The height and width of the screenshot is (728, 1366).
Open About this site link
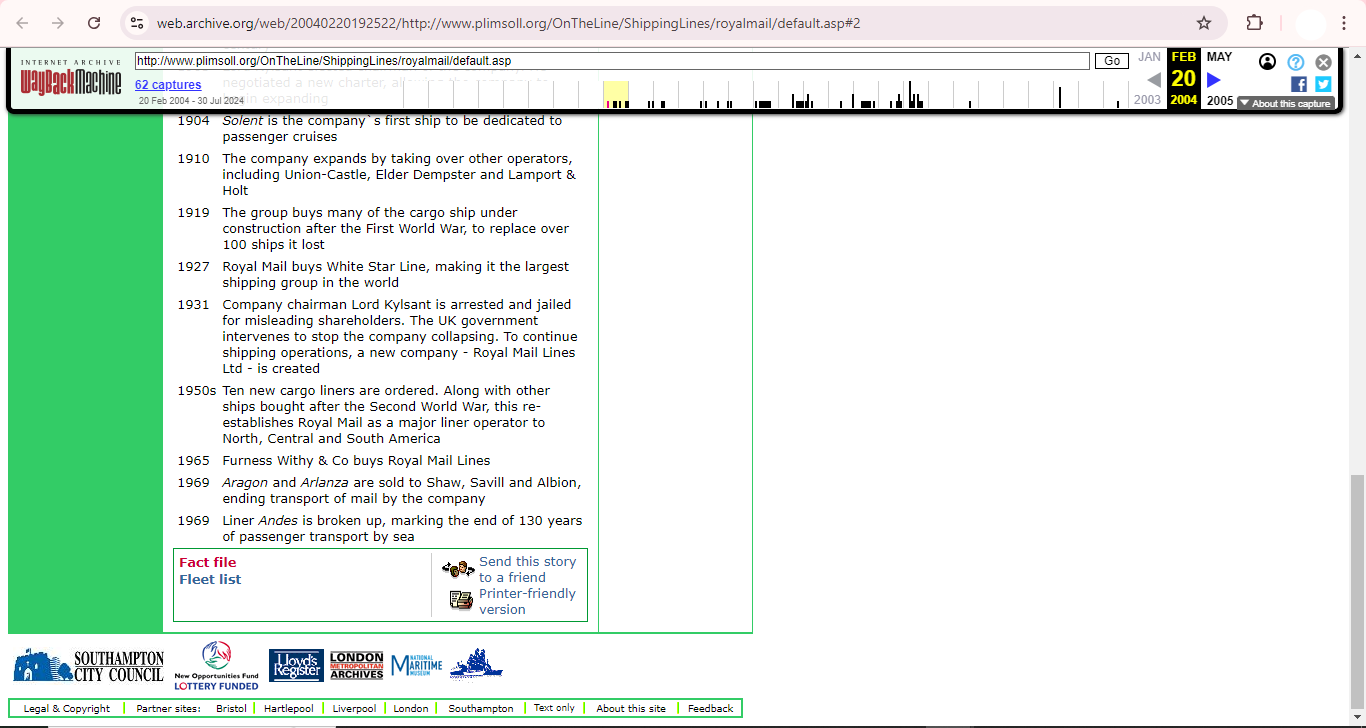point(631,709)
